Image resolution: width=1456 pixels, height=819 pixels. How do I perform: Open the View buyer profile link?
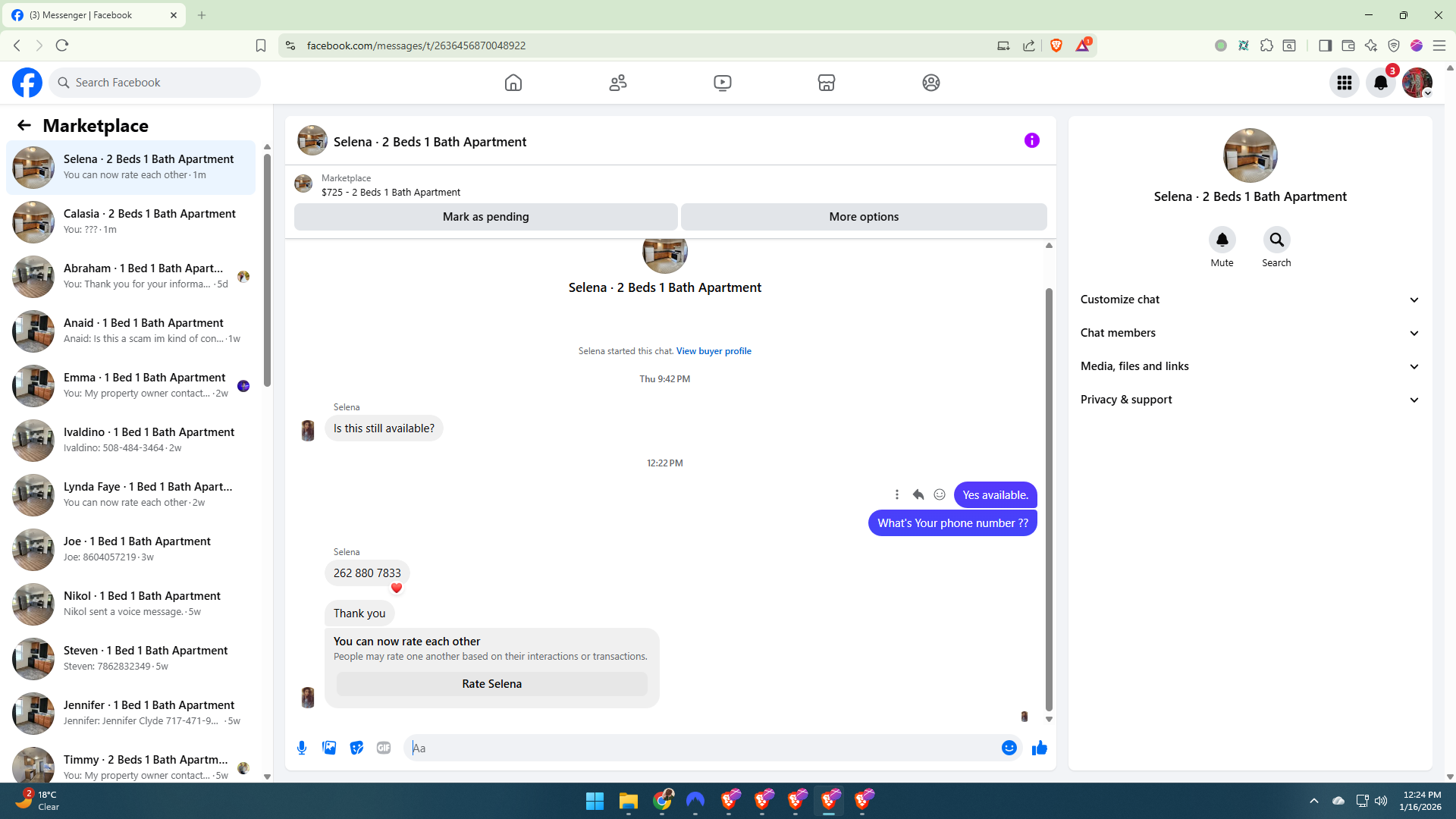(x=714, y=351)
